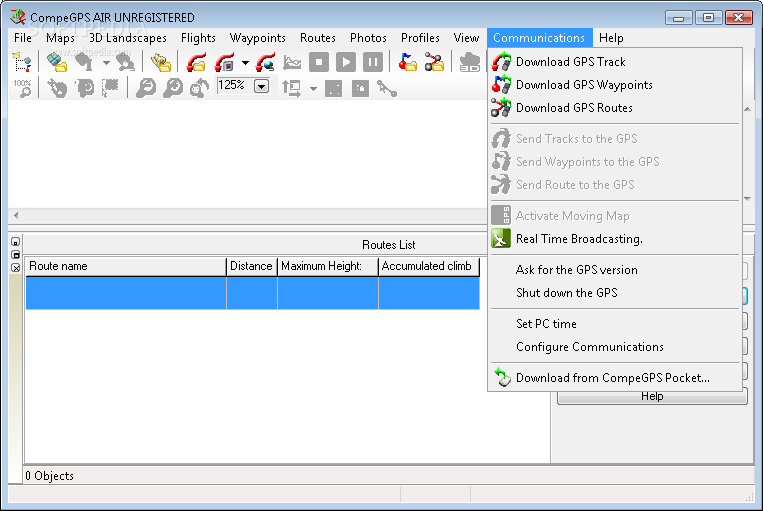Click the zoom 100% magnifier icon
763x511 pixels.
tap(22, 88)
